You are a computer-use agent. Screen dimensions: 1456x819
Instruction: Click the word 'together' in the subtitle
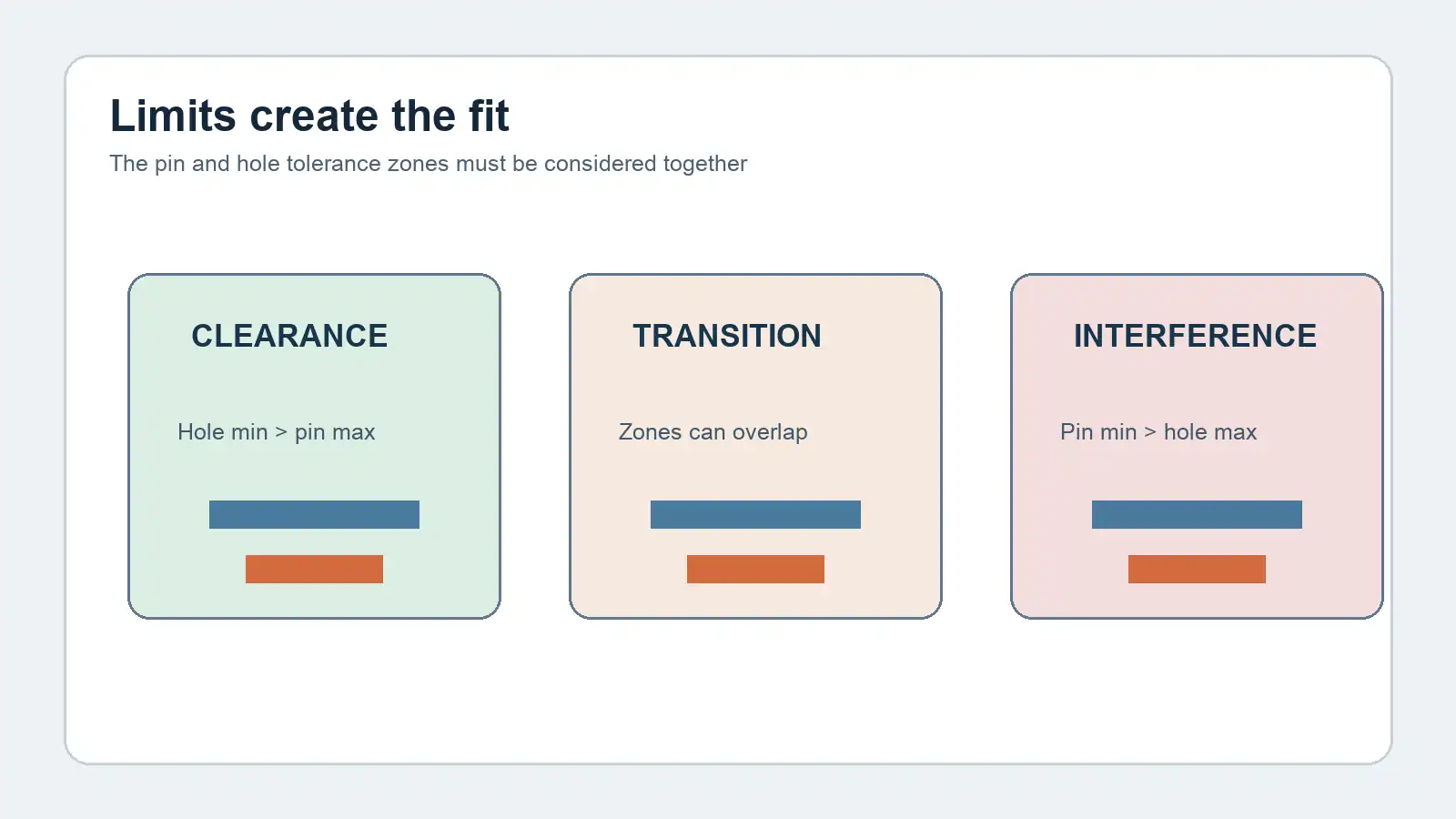point(705,164)
